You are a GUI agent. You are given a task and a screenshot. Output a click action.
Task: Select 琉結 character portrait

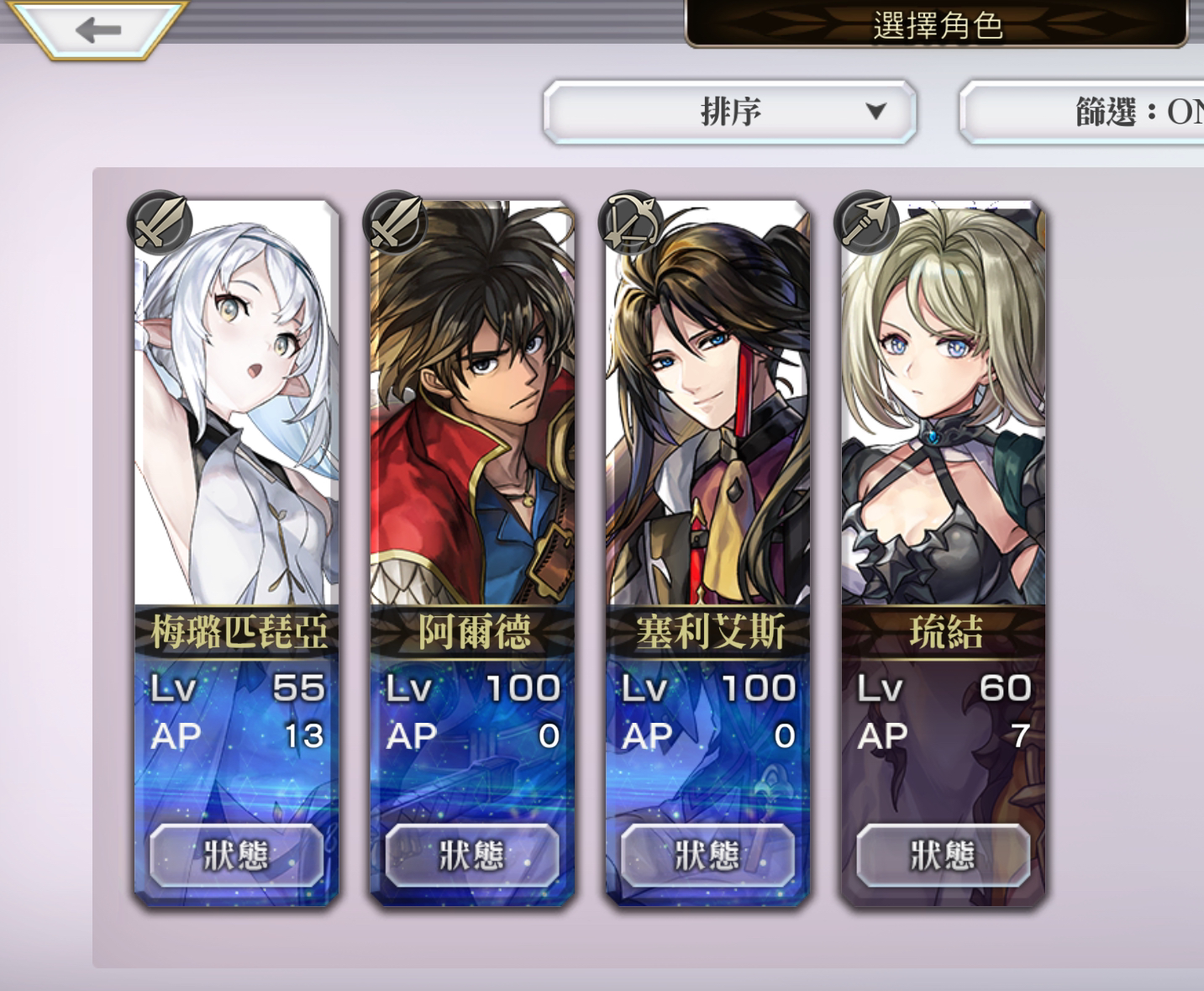coord(943,403)
